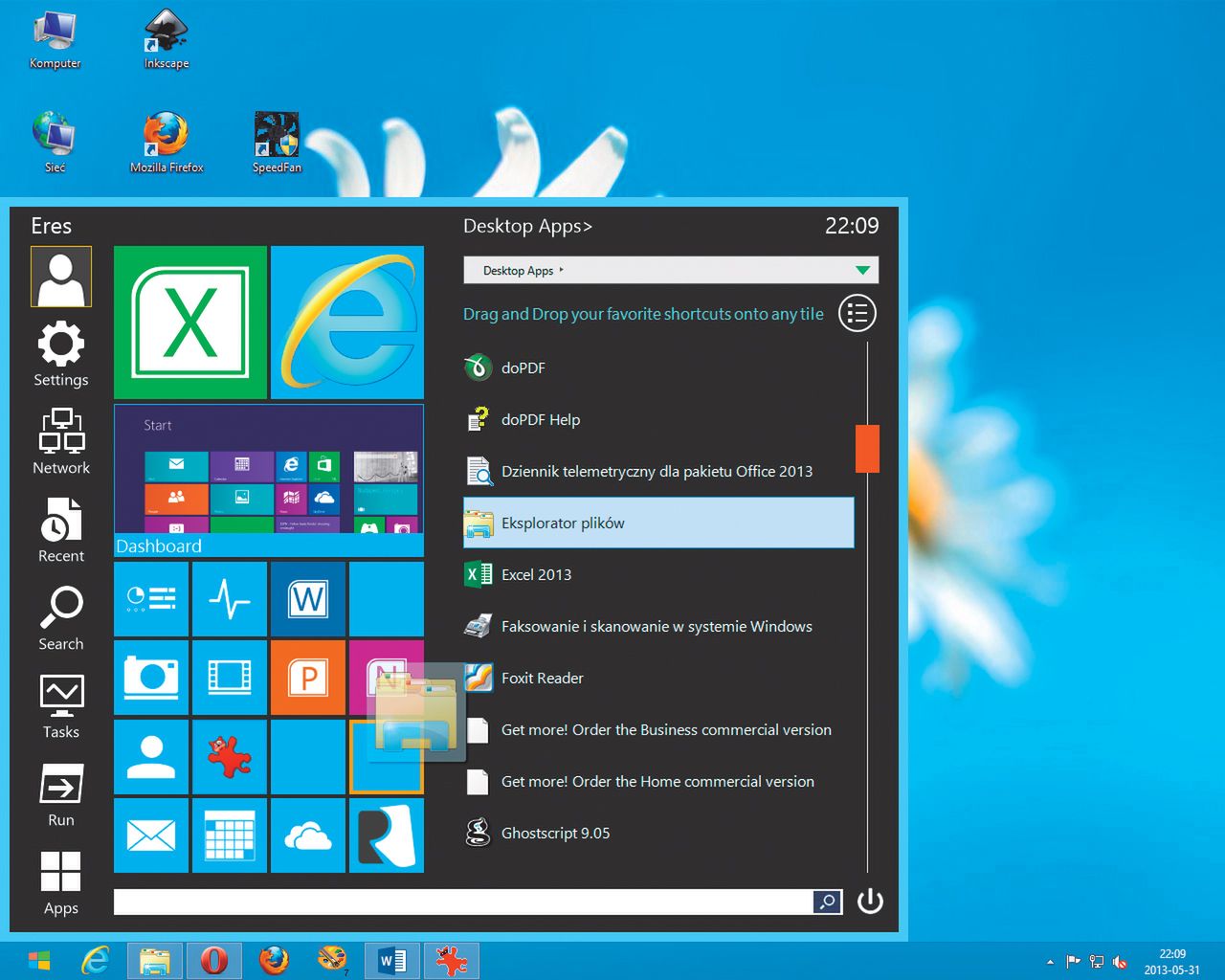Open the list-with-pie-chart tile
Image resolution: width=1225 pixels, height=980 pixels.
point(151,599)
